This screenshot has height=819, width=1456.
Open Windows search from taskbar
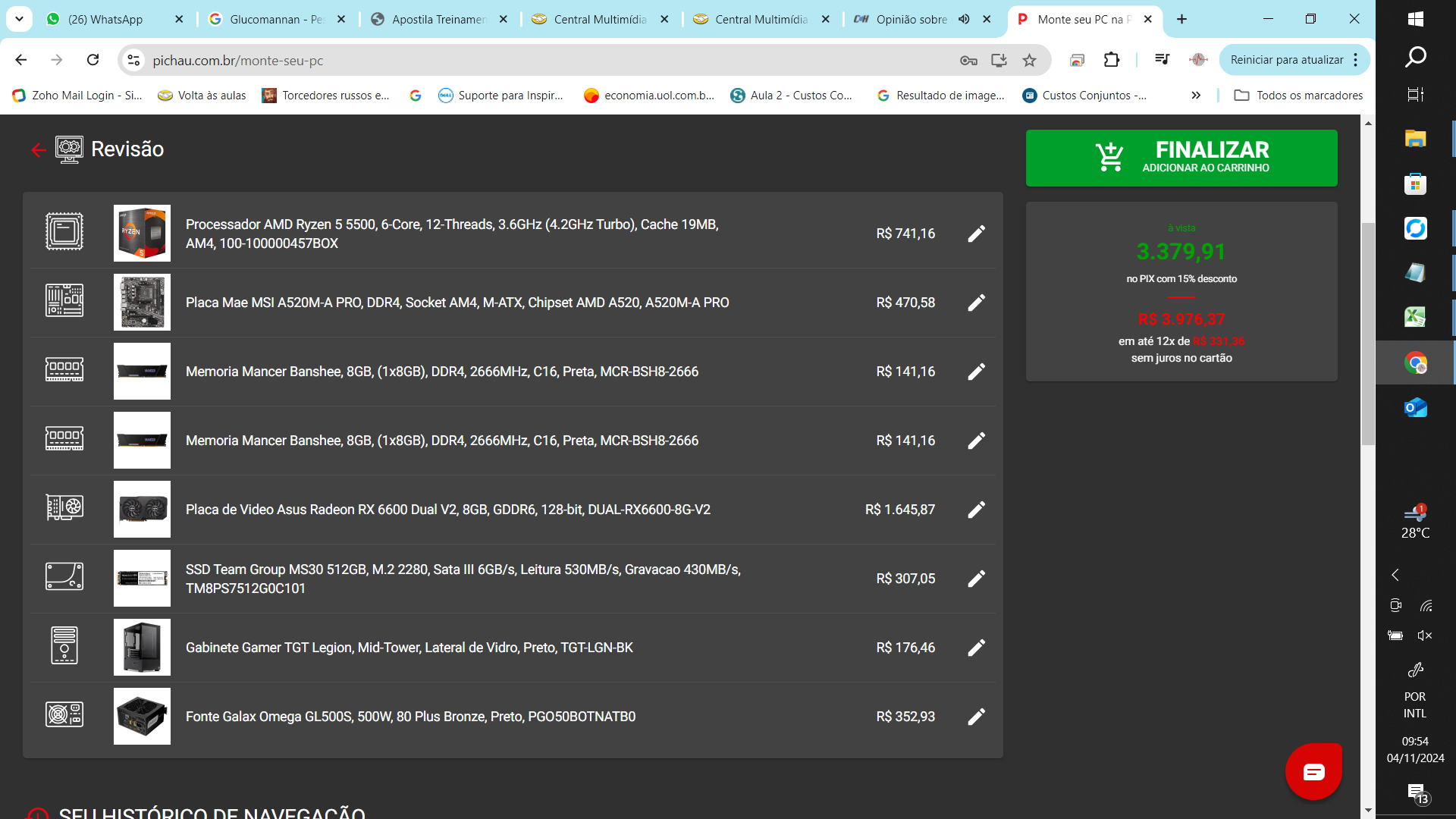pyautogui.click(x=1415, y=57)
